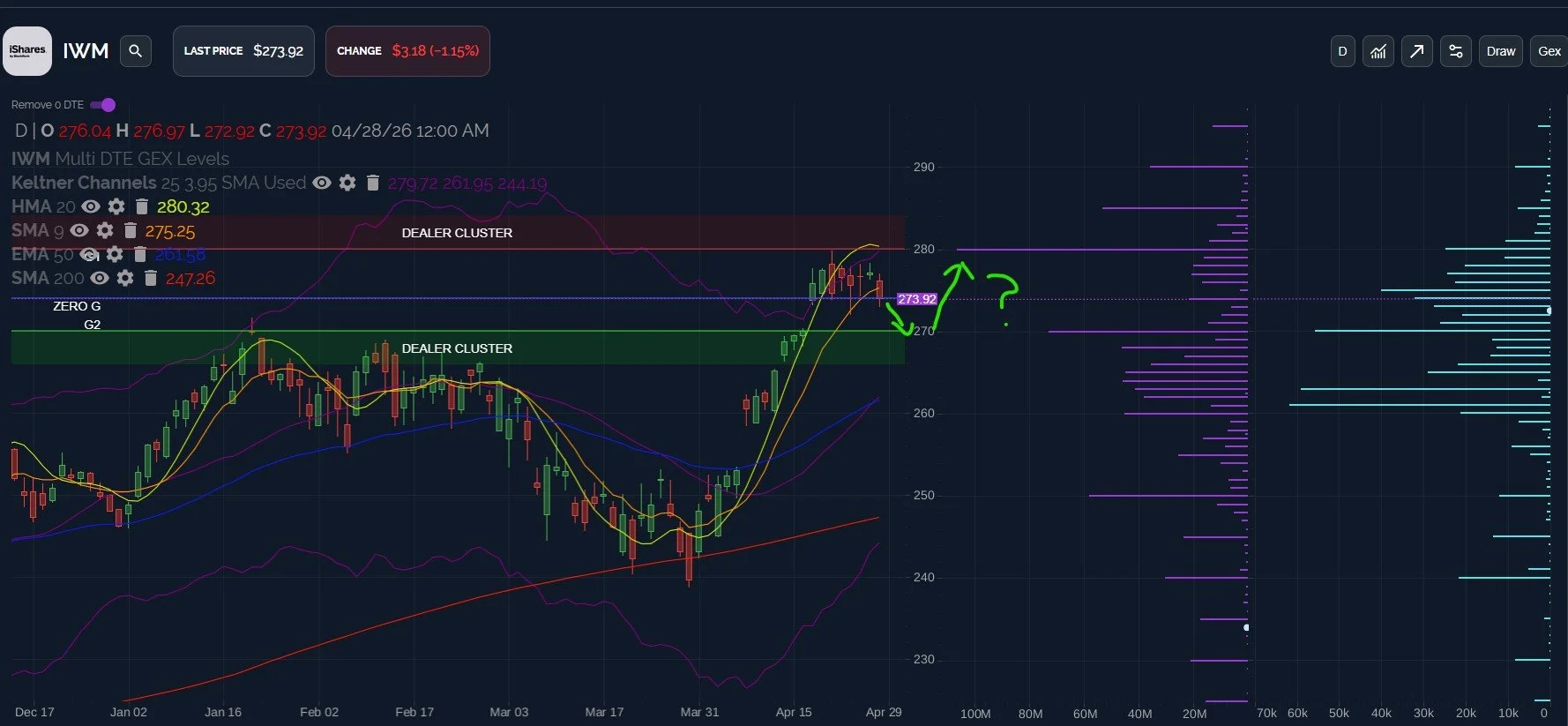This screenshot has width=1568, height=726.
Task: Open Keltner Channels settings gear
Action: [x=347, y=183]
